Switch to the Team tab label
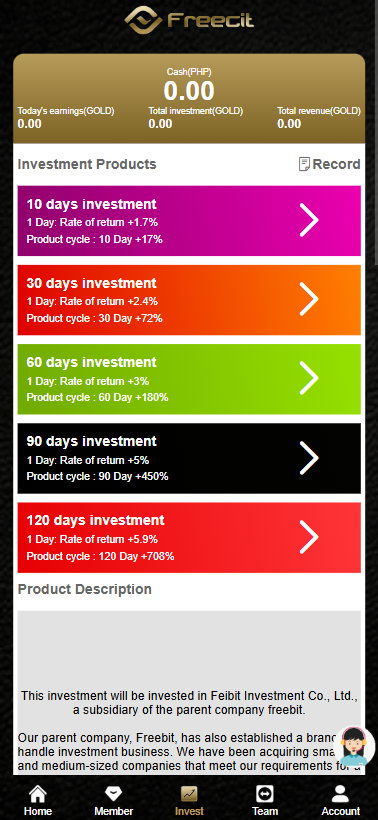The image size is (378, 820). pyautogui.click(x=265, y=811)
